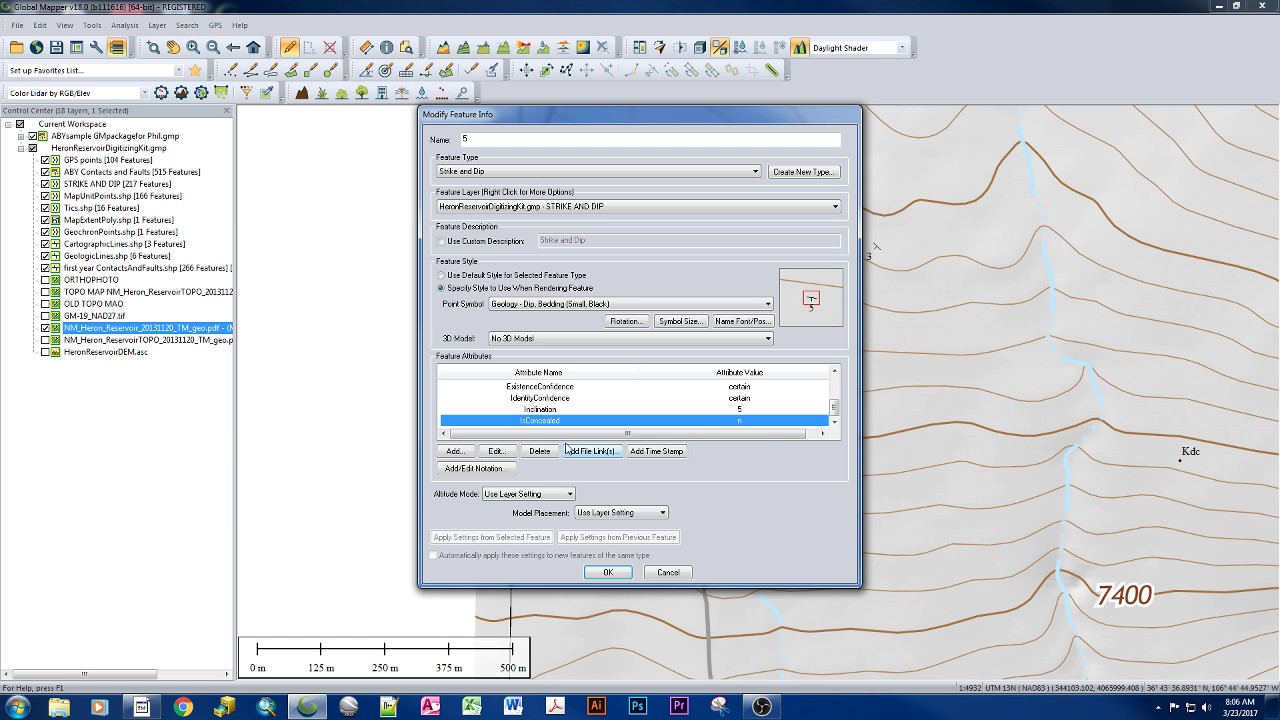Click the Name input field
The image size is (1280, 720).
click(650, 140)
